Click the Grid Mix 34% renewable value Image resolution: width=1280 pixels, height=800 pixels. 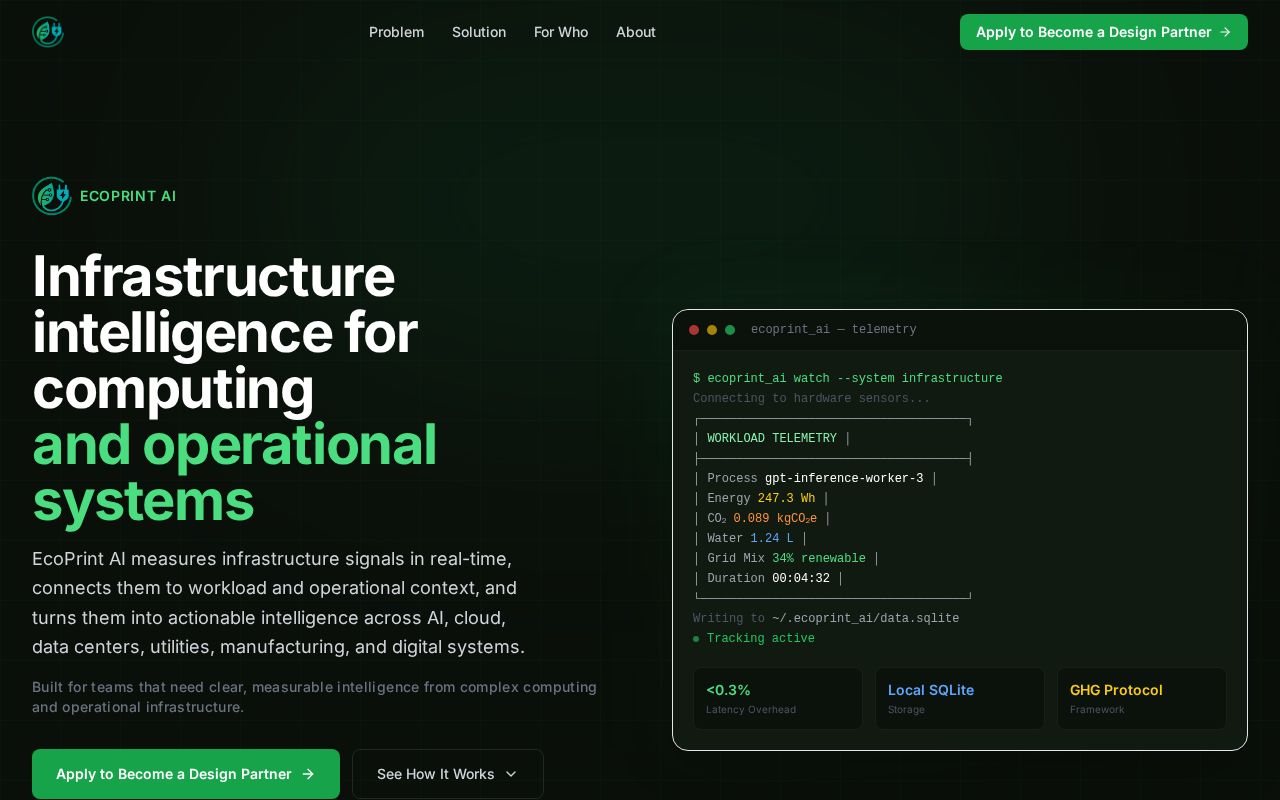pyautogui.click(x=819, y=558)
